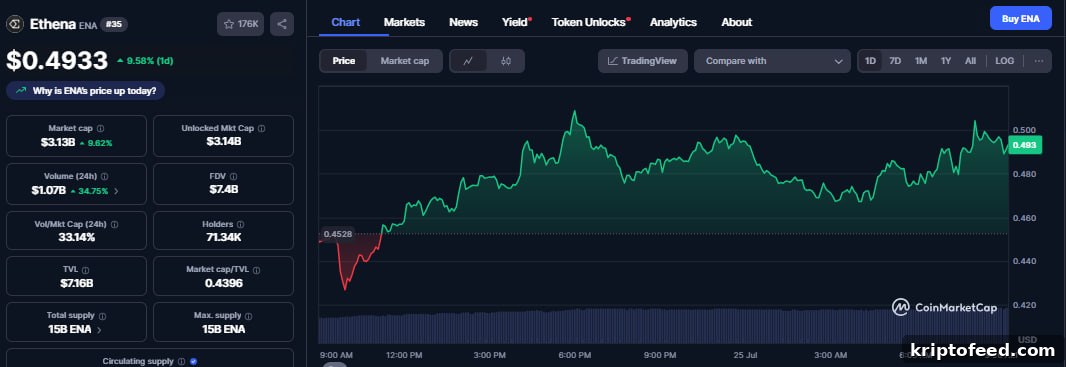Click the 25 Jul date axis label
Screen dimensions: 1066x367
pyautogui.click(x=745, y=355)
